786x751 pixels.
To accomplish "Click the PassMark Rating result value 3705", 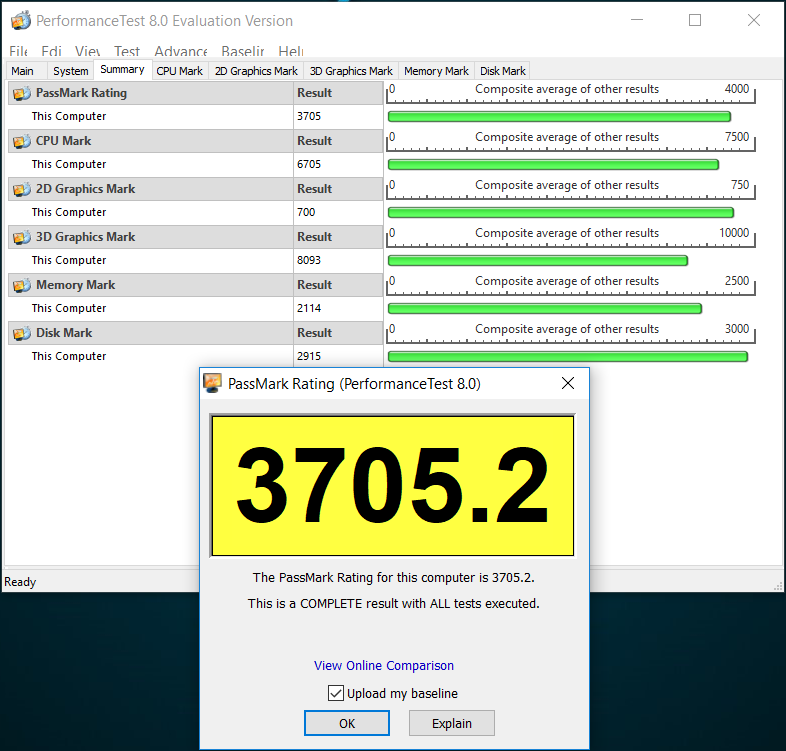I will click(309, 116).
